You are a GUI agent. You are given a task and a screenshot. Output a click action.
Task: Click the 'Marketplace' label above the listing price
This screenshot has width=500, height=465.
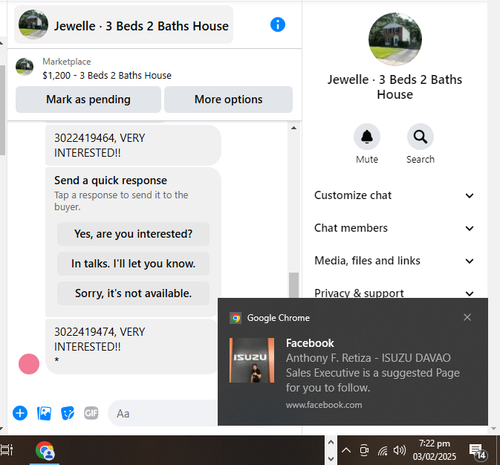point(67,62)
